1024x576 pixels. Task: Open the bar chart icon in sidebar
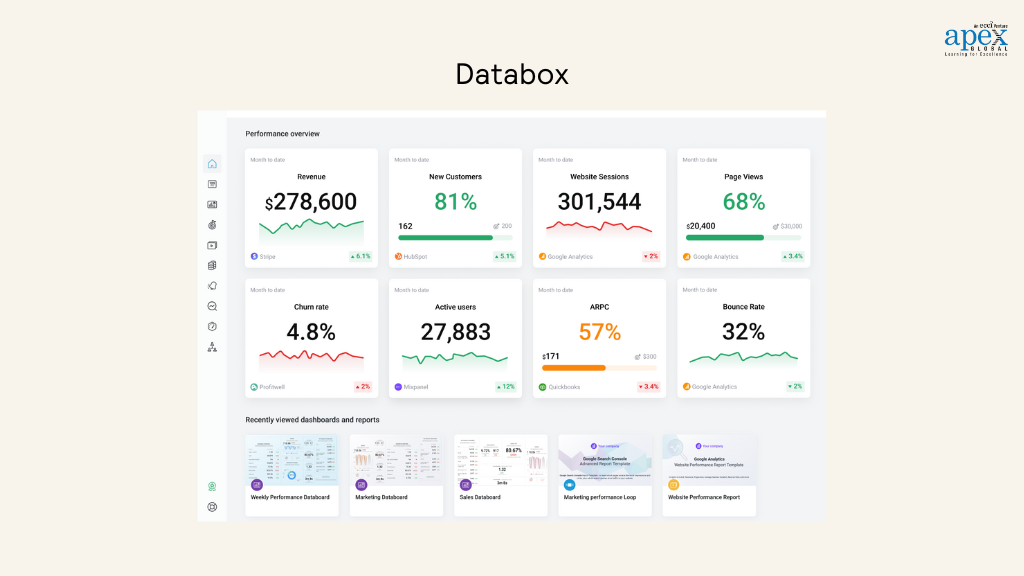(x=212, y=204)
